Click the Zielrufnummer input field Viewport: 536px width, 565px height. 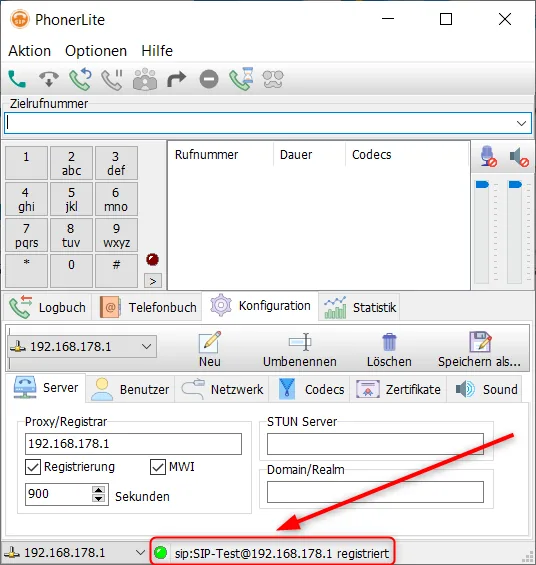point(268,123)
